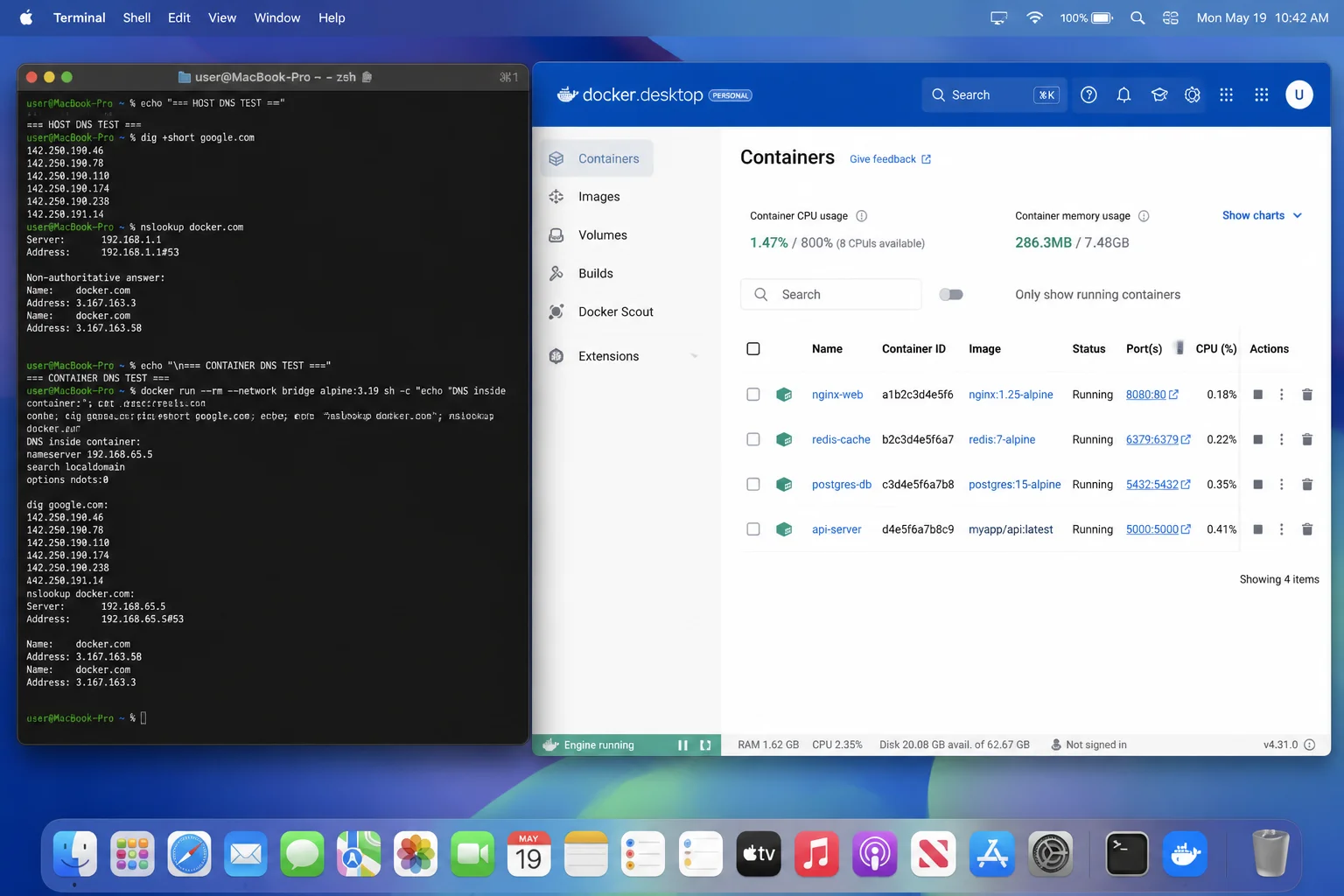
Task: Open port link 5000:5000
Action: [x=1158, y=529]
